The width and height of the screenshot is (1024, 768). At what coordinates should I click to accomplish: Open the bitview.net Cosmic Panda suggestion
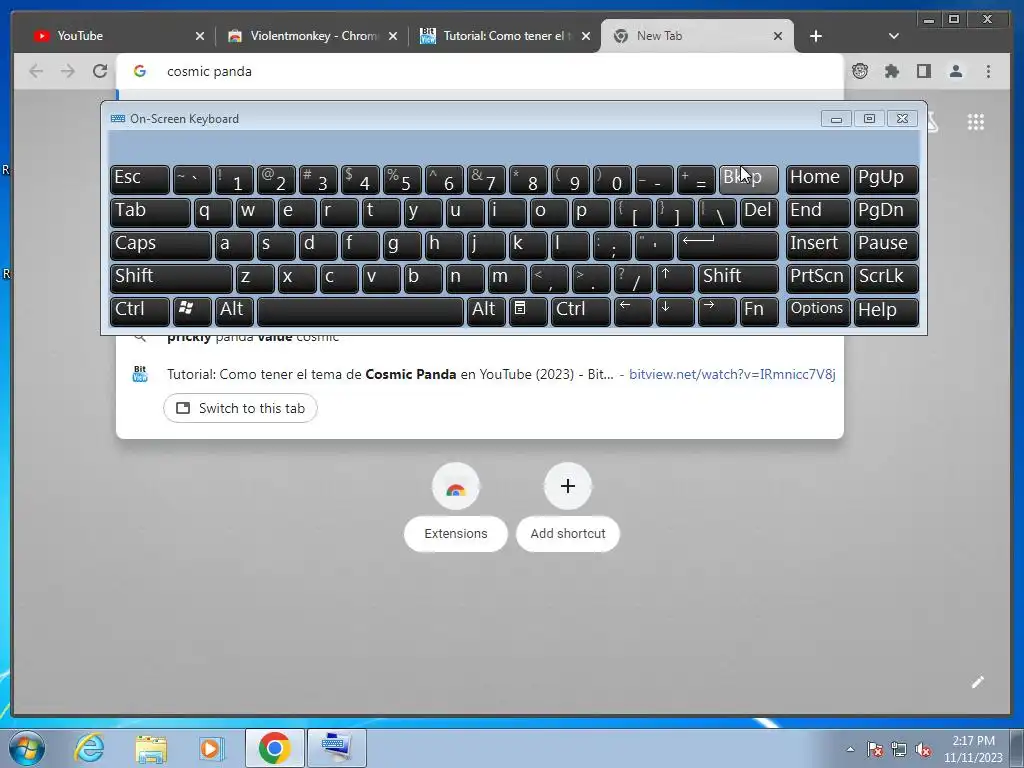(x=480, y=374)
